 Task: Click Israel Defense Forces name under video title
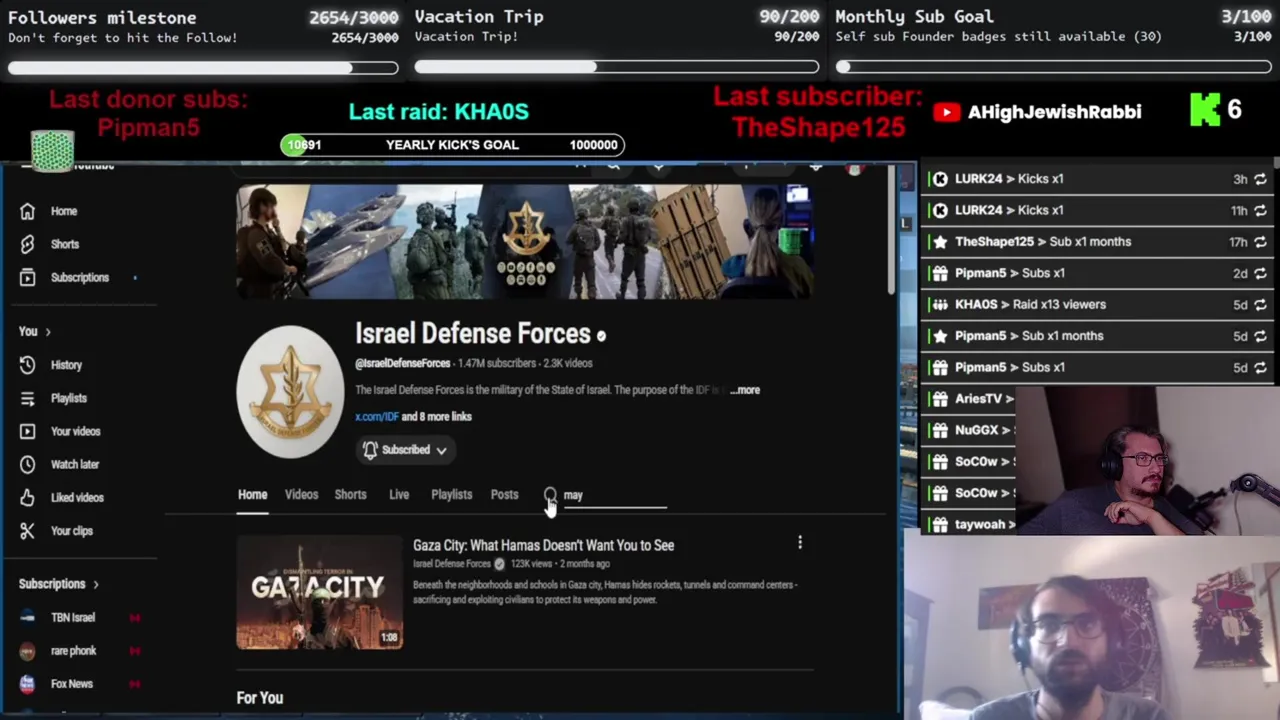click(x=452, y=564)
